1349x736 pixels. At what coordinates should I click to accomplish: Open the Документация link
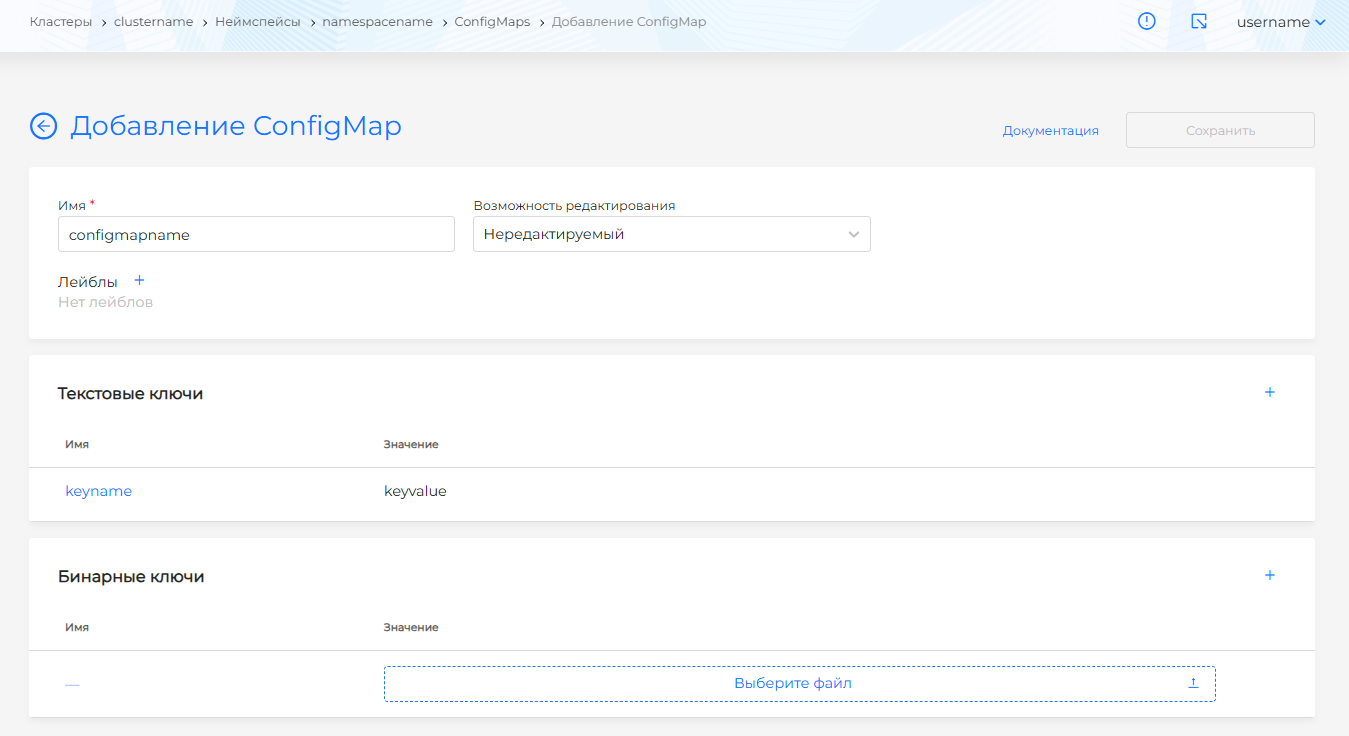[x=1050, y=131]
